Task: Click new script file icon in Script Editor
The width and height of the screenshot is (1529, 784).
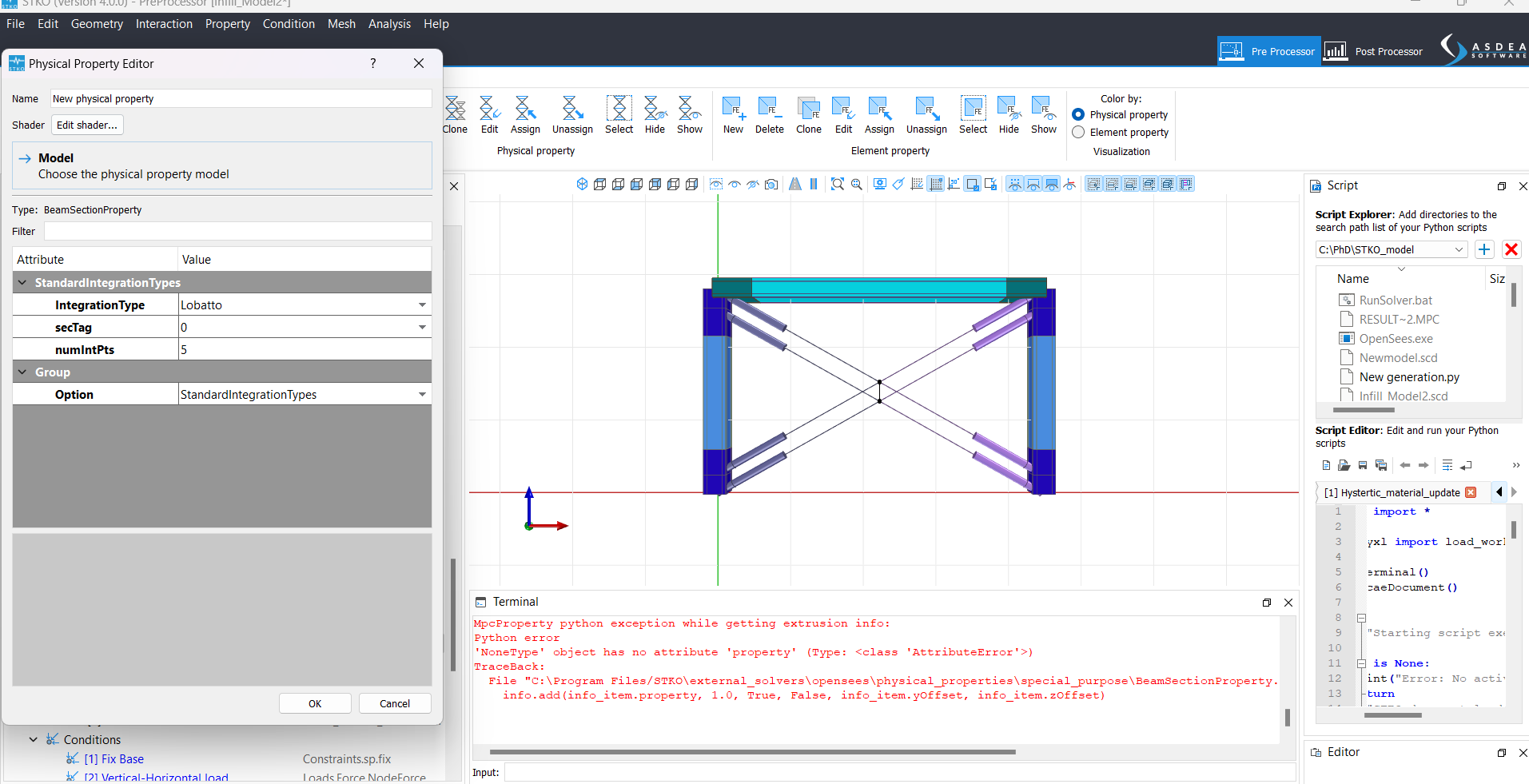Action: [x=1326, y=465]
